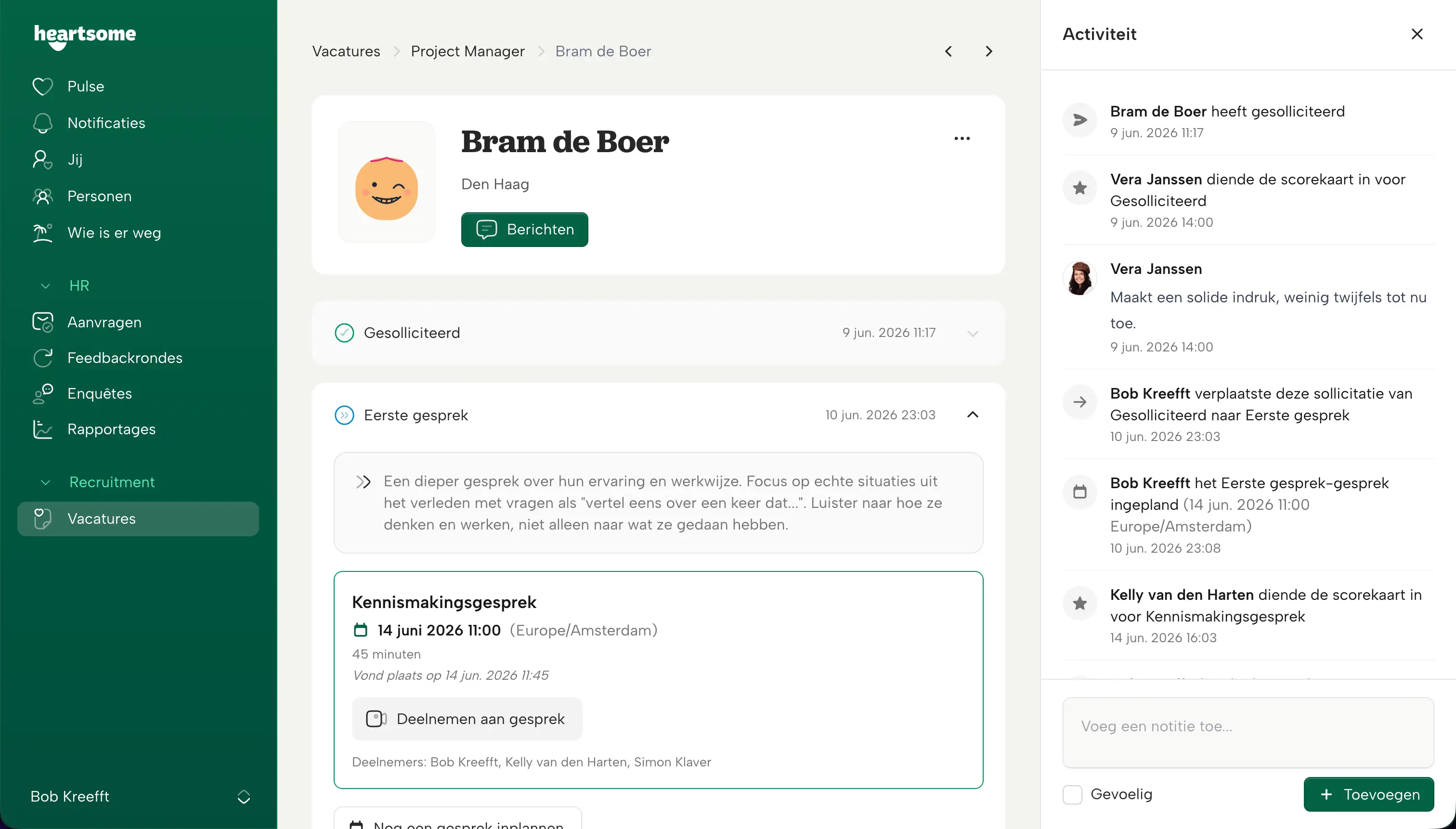Expand the Gesolliciteerd stage chevron
The image size is (1456, 829).
click(x=973, y=333)
